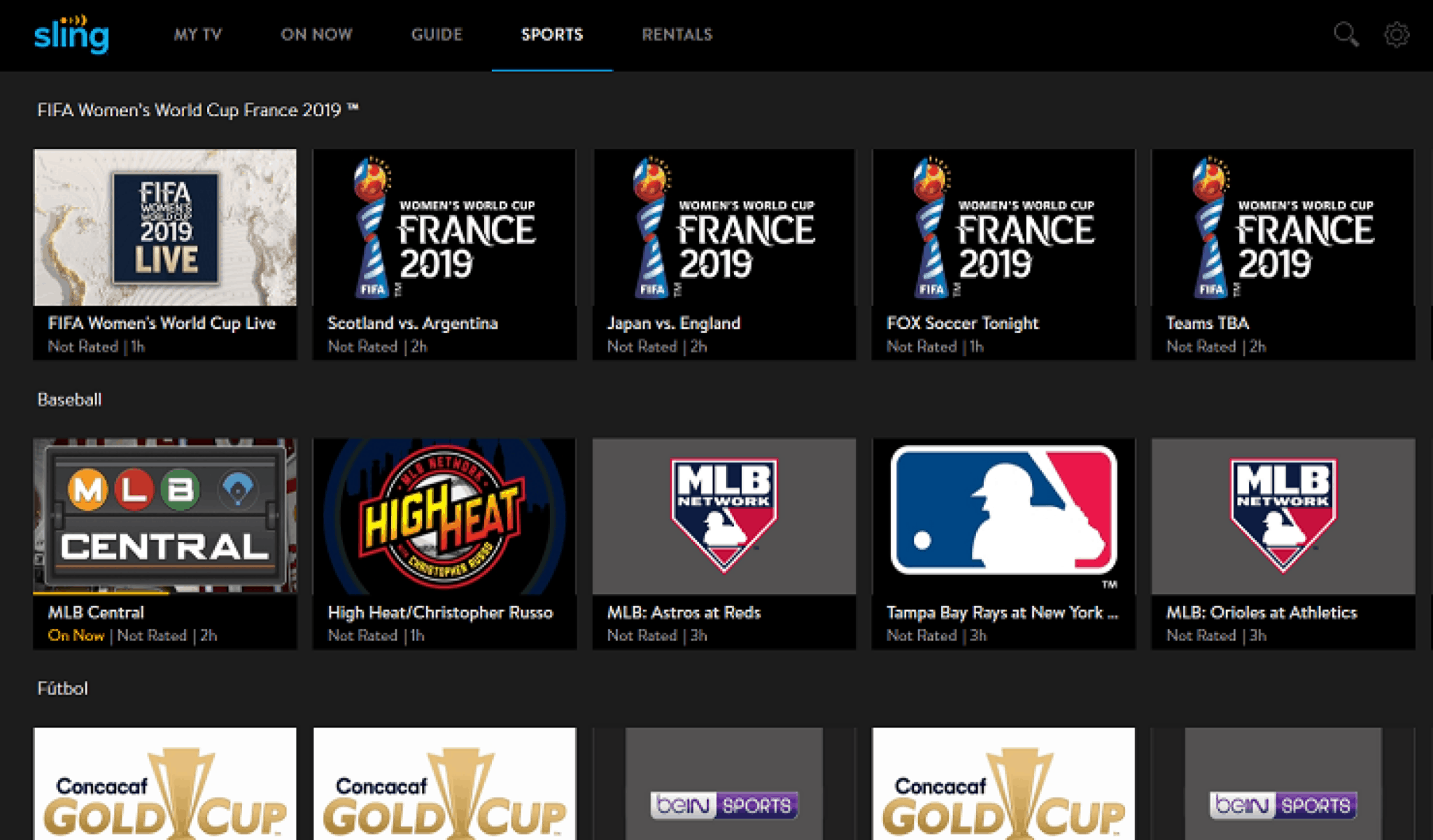Open FIFA Women's World Cup Live thumbnail
This screenshot has height=840, width=1433.
point(165,227)
